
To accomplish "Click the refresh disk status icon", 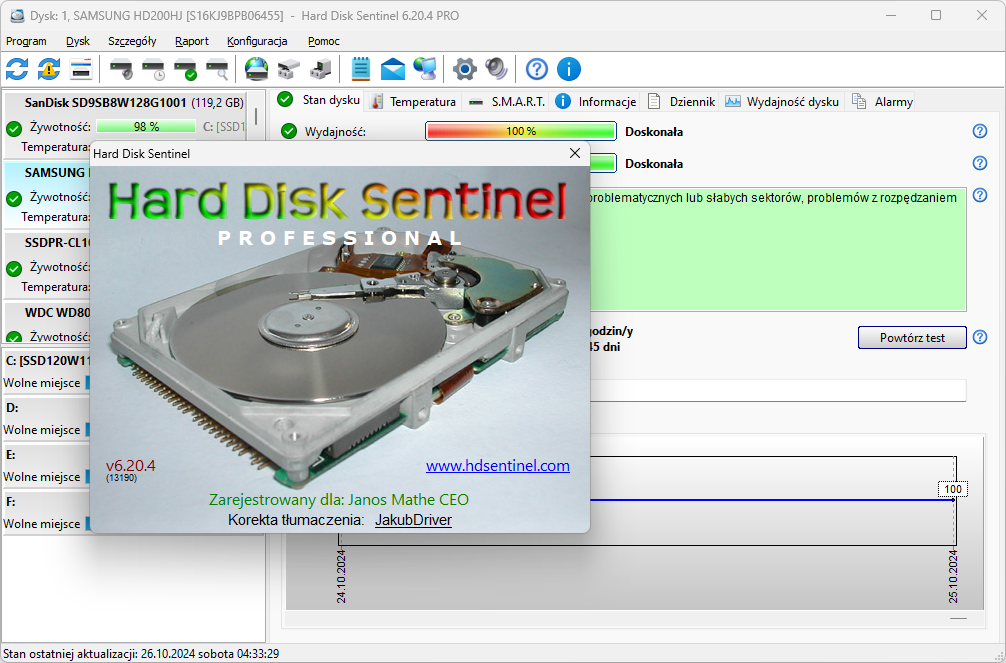I will click(17, 69).
